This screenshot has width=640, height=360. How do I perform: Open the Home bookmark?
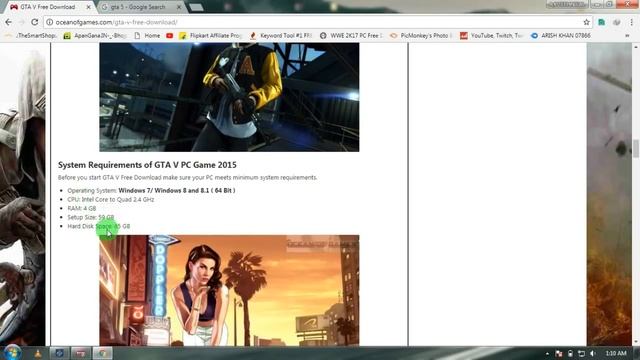pos(147,36)
